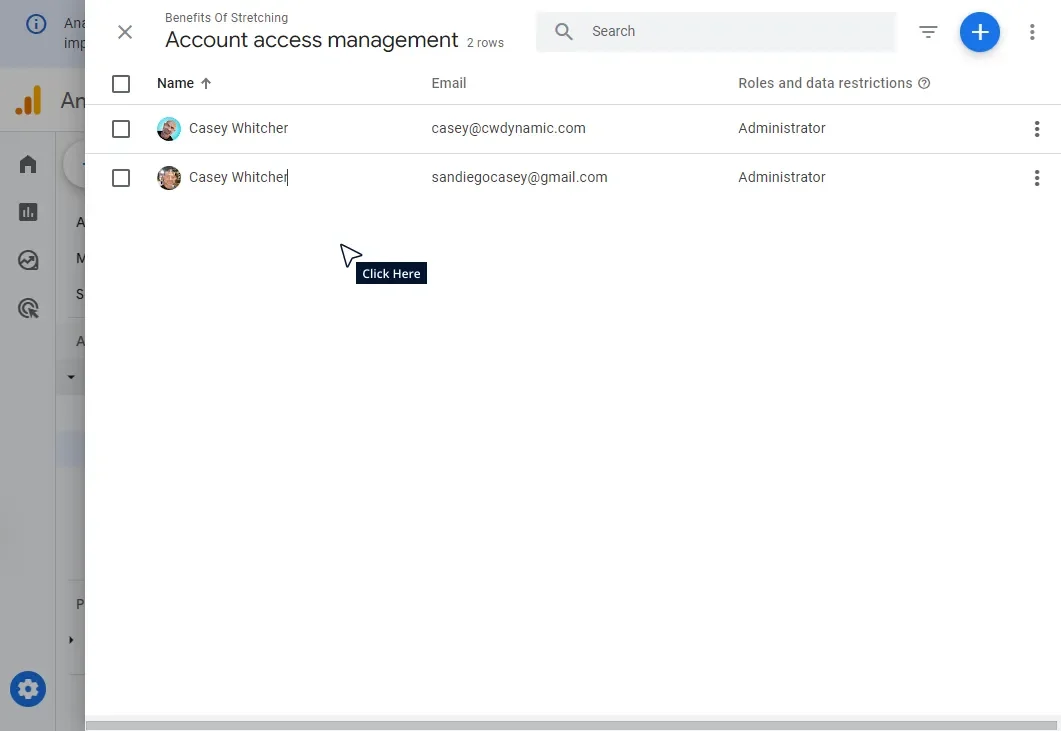Toggle the Name column sort arrow
The height and width of the screenshot is (731, 1061).
click(x=206, y=83)
